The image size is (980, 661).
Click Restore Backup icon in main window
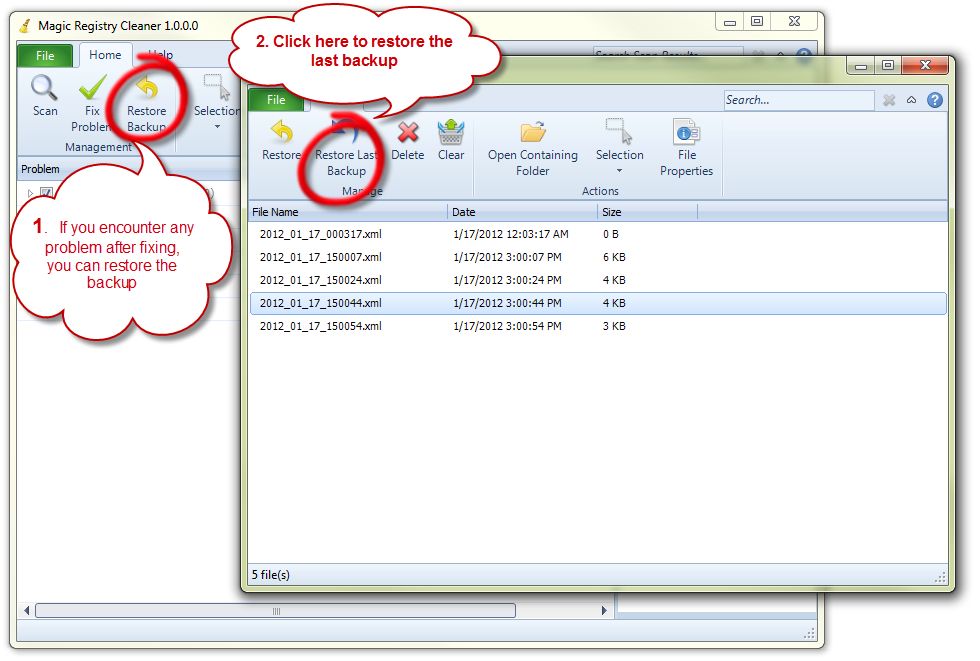146,88
